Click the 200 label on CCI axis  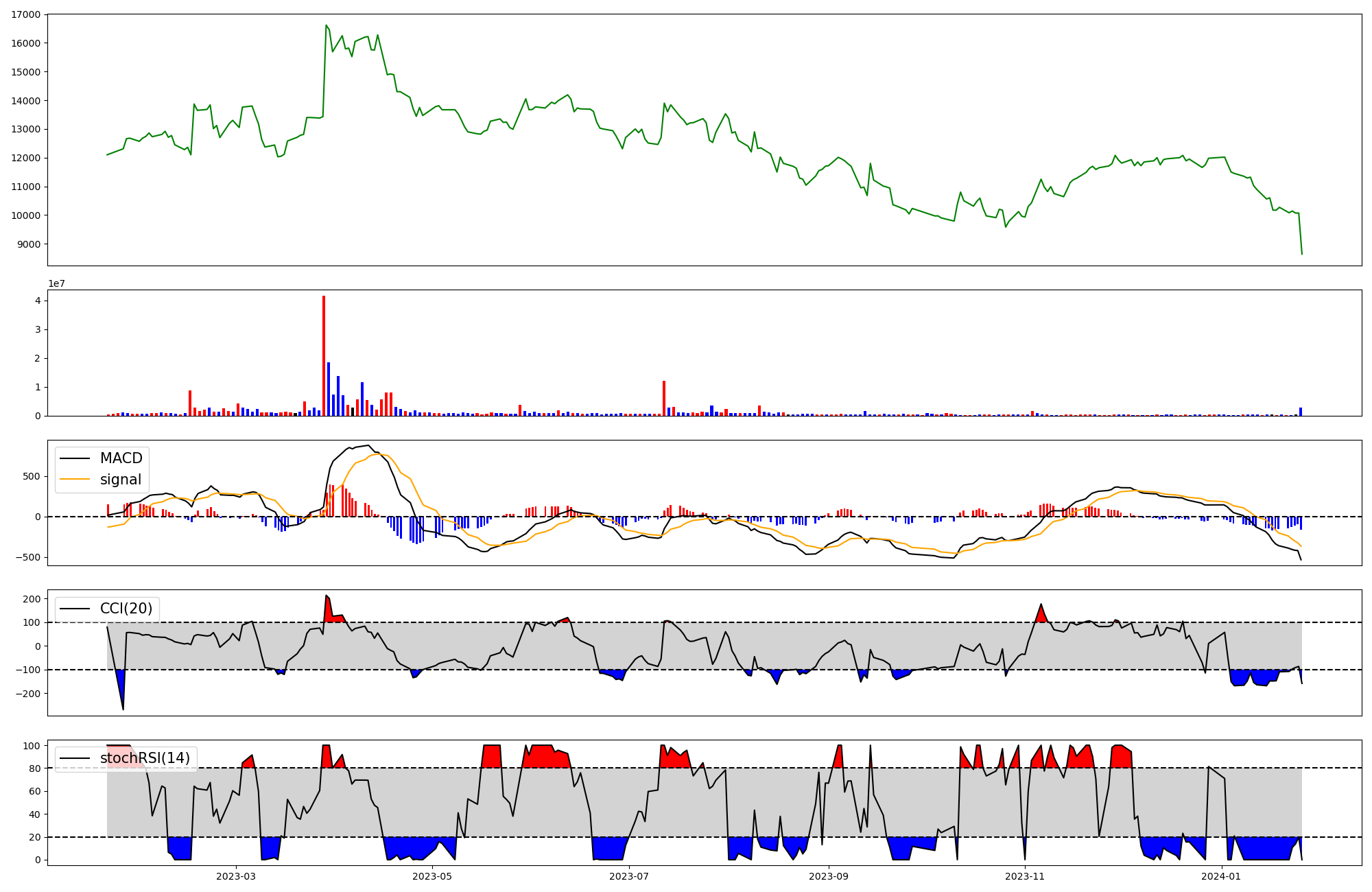(31, 599)
